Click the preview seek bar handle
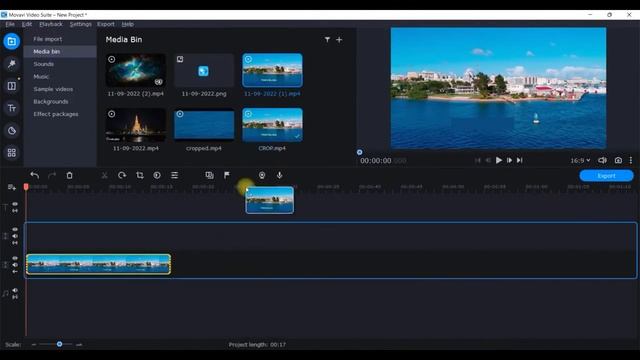 pos(360,152)
